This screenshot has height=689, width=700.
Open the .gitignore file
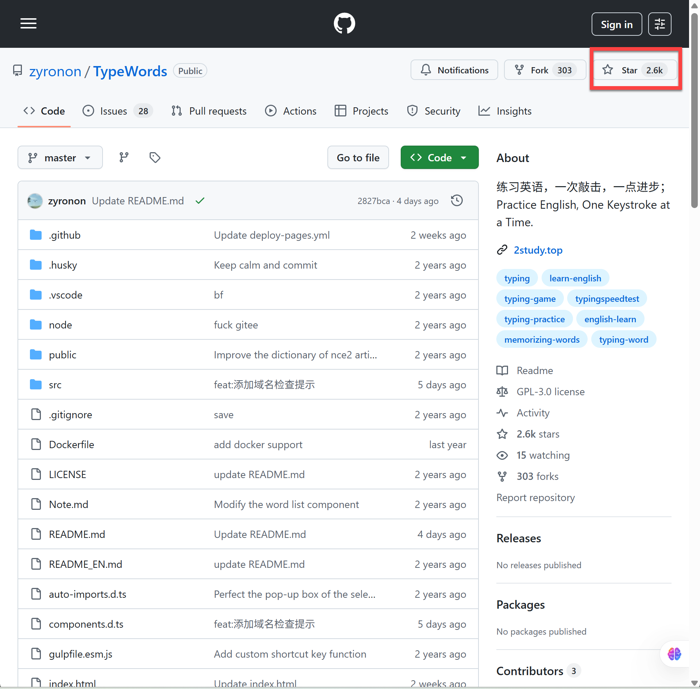(x=71, y=414)
